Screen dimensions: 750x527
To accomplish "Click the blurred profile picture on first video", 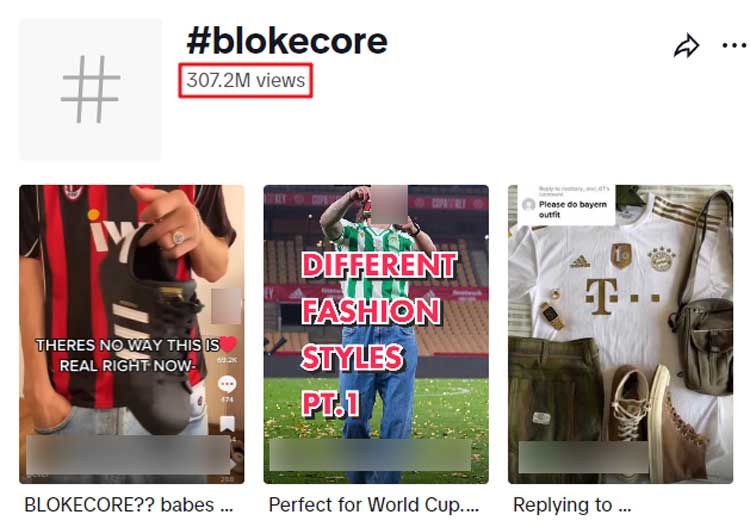I will pos(227,306).
